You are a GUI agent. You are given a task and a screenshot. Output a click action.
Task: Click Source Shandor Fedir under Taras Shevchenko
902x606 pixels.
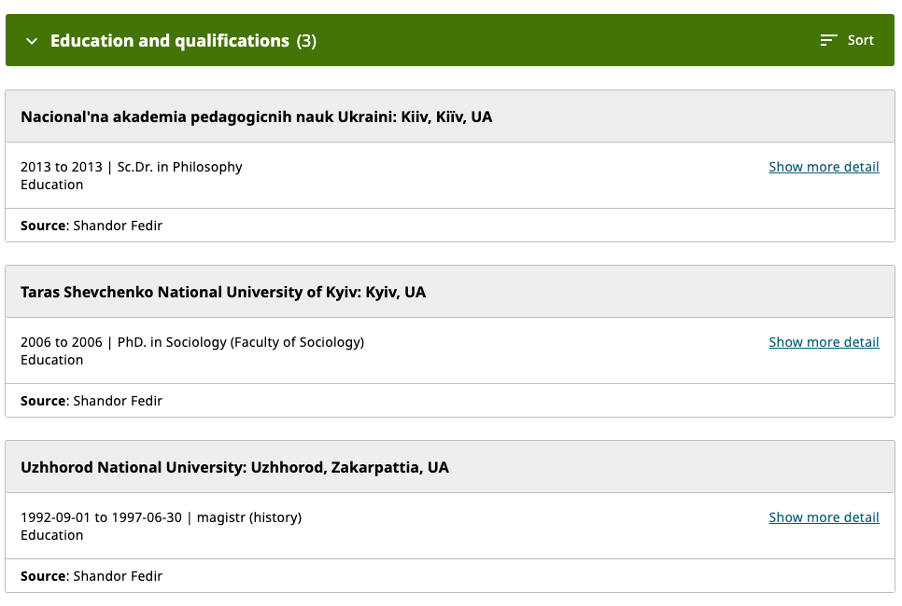pyautogui.click(x=91, y=401)
